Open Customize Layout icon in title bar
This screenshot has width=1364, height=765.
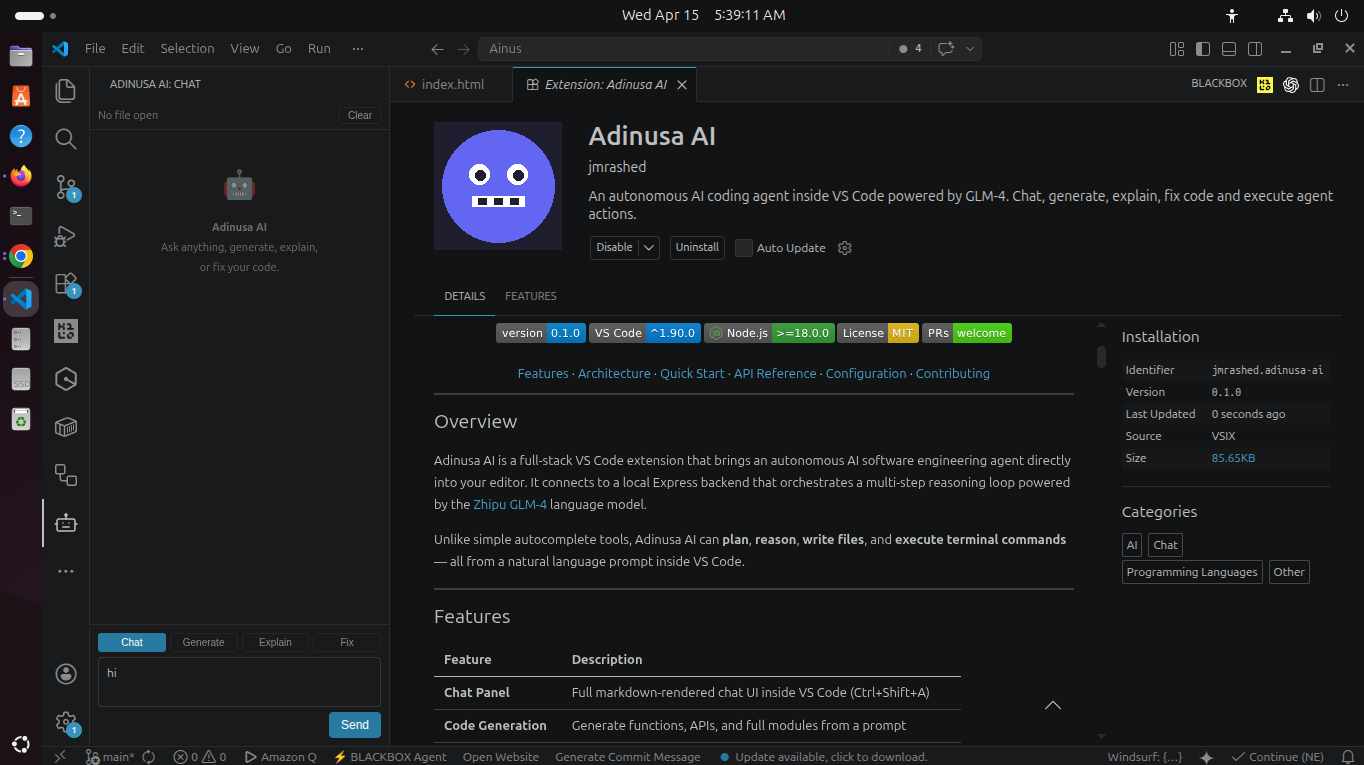pos(1177,48)
